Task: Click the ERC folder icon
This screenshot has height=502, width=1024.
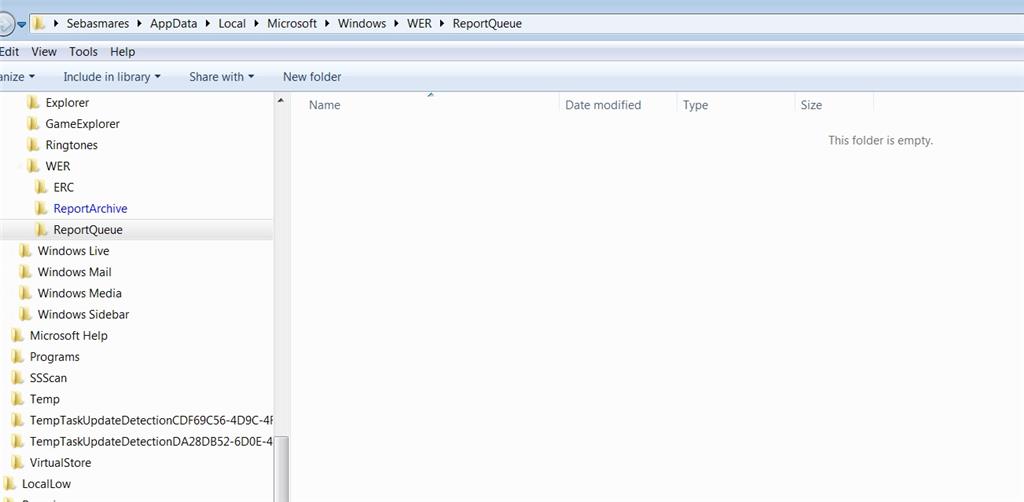Action: (41, 187)
